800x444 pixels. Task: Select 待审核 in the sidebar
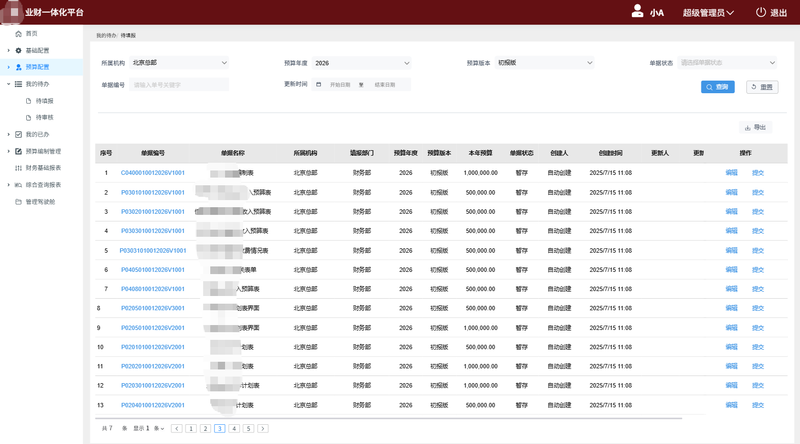tap(44, 118)
